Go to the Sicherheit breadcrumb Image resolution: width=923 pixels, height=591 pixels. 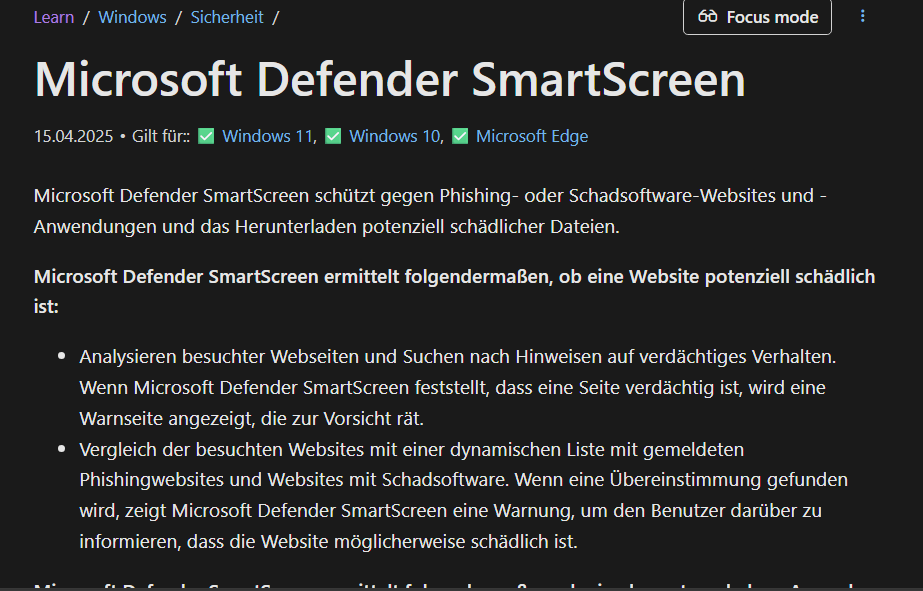[227, 17]
